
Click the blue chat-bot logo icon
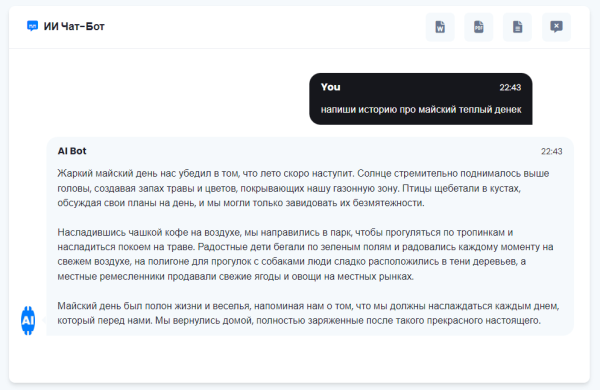point(33,26)
